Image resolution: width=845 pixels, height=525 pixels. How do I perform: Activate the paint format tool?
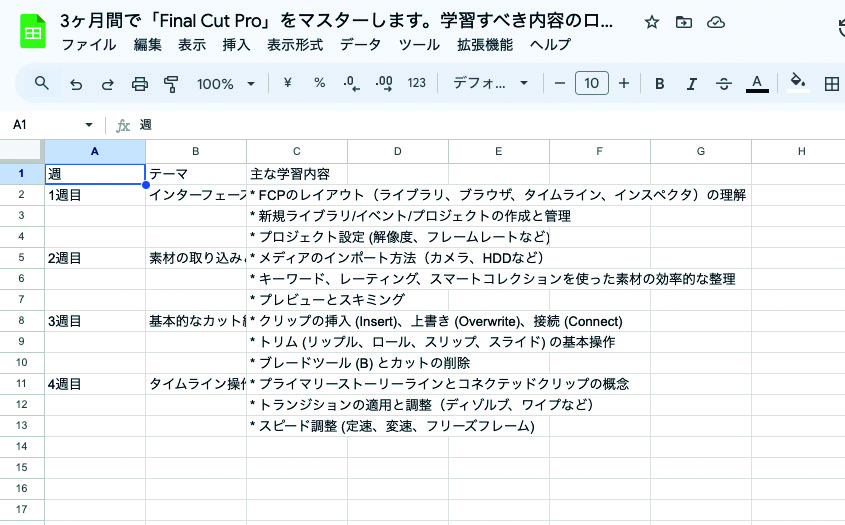(x=171, y=84)
